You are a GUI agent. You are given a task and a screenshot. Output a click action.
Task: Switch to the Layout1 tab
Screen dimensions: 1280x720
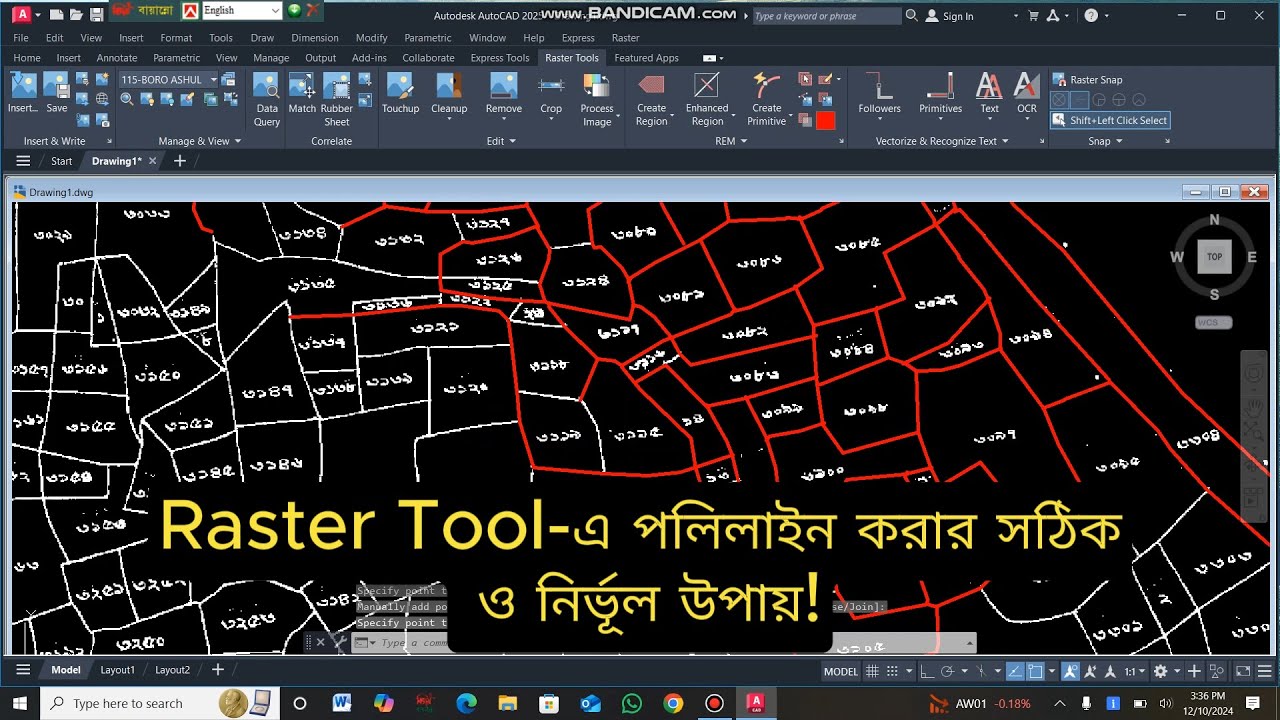tap(117, 670)
